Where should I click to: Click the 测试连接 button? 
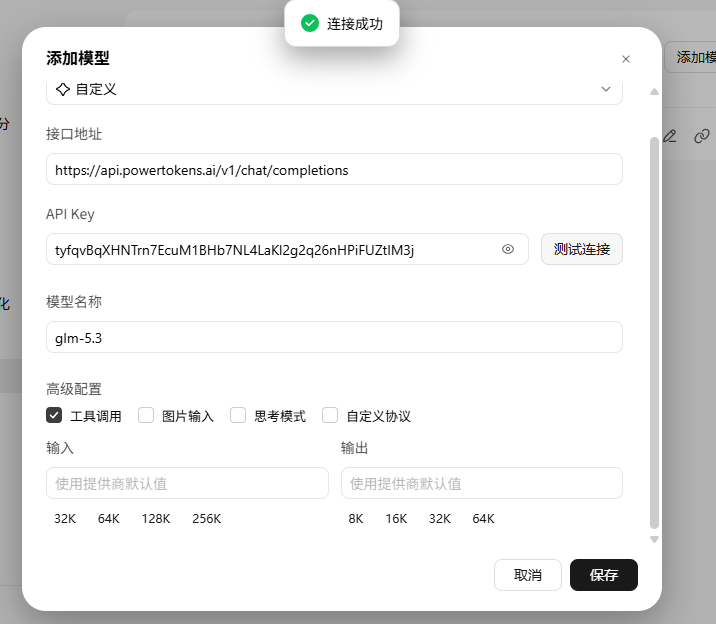point(581,249)
